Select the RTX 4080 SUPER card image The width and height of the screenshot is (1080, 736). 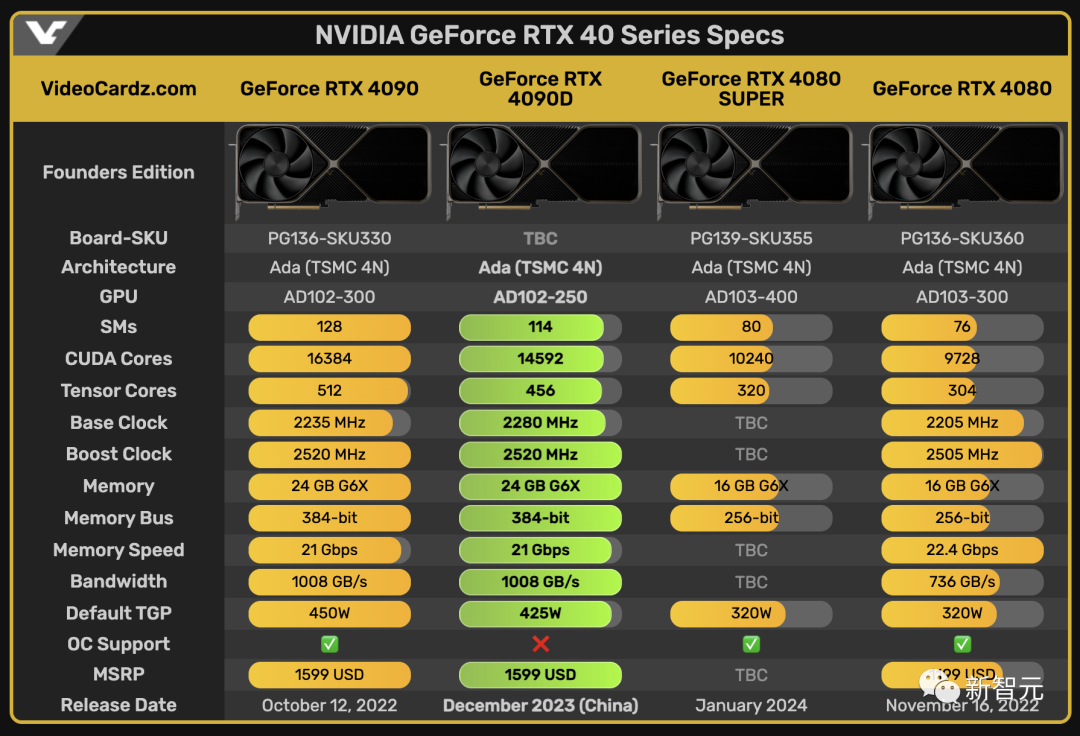[751, 171]
